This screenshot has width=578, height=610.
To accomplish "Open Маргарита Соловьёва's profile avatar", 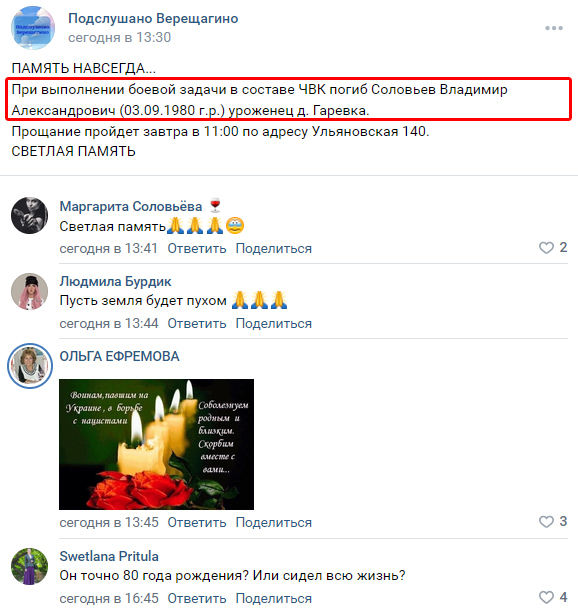I will point(30,215).
